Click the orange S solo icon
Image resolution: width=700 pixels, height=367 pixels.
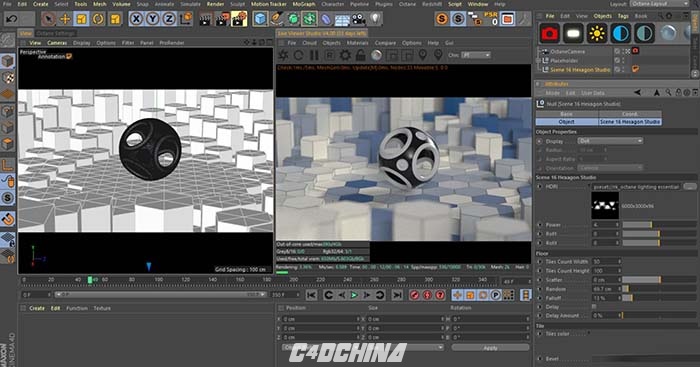point(442,19)
